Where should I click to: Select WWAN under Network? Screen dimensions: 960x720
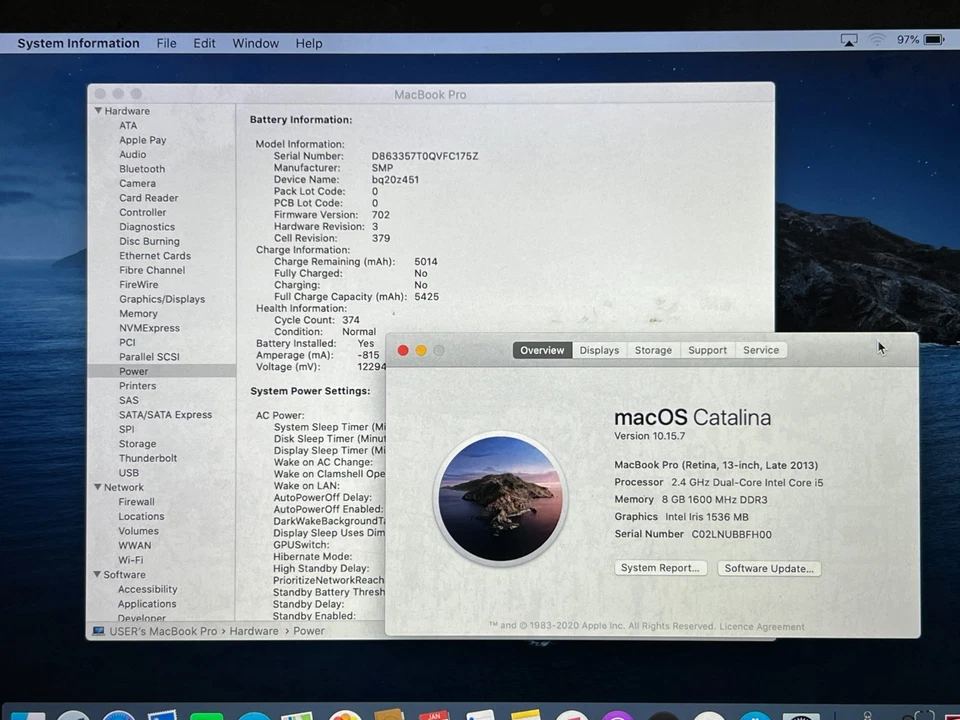(x=135, y=546)
